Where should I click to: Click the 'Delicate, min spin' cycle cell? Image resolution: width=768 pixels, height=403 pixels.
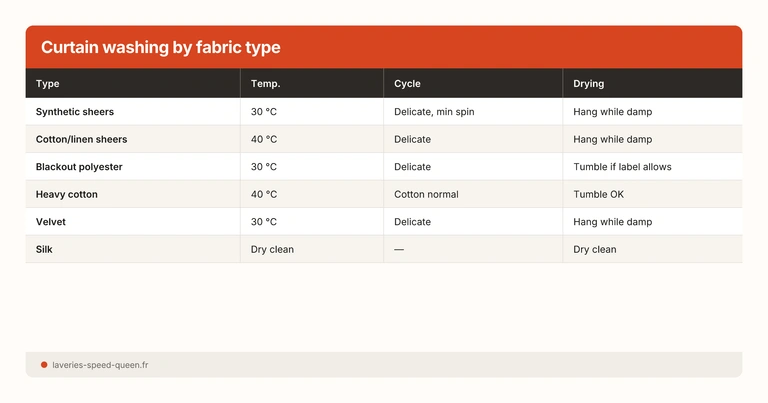[x=434, y=112]
